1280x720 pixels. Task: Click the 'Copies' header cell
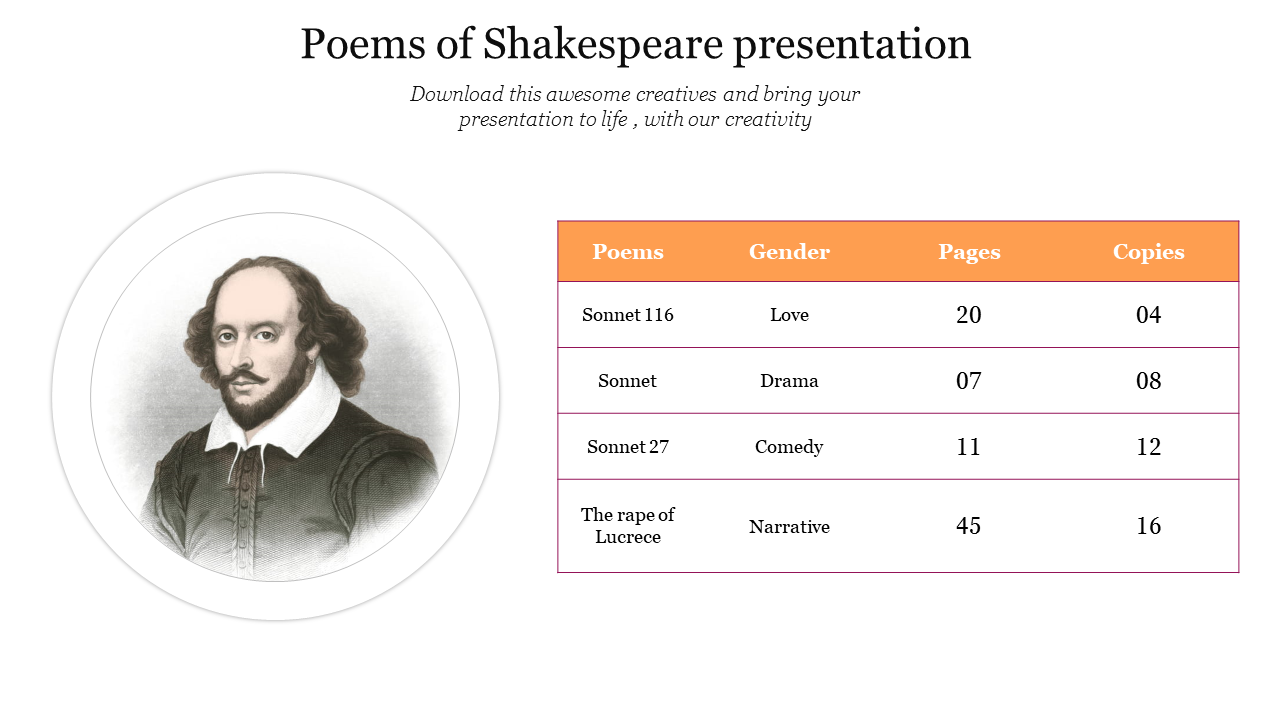pyautogui.click(x=1148, y=252)
